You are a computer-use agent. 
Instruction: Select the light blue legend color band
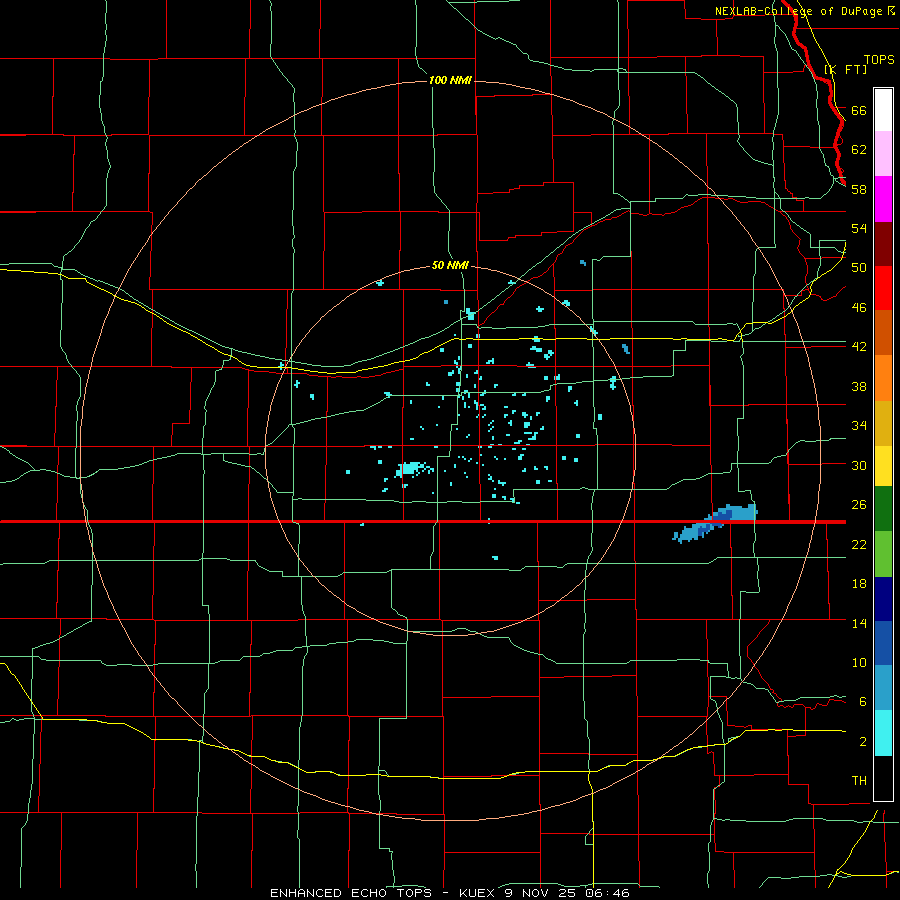tap(883, 688)
